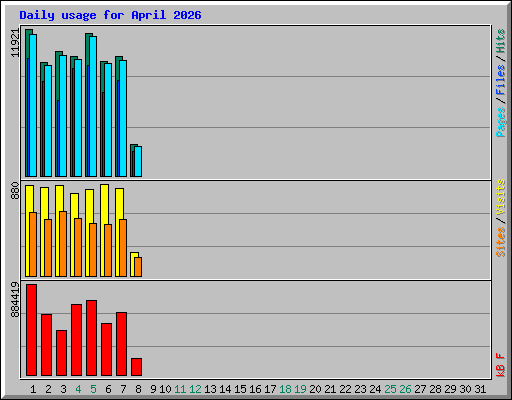Click day 28 on the x-axis
Screen dimensions: 512x400
tap(435, 389)
